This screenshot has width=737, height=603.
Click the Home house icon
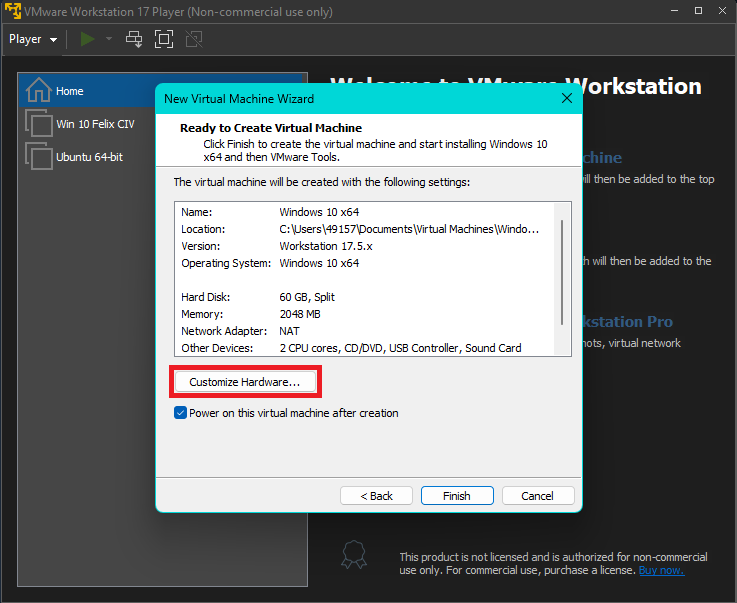click(38, 90)
